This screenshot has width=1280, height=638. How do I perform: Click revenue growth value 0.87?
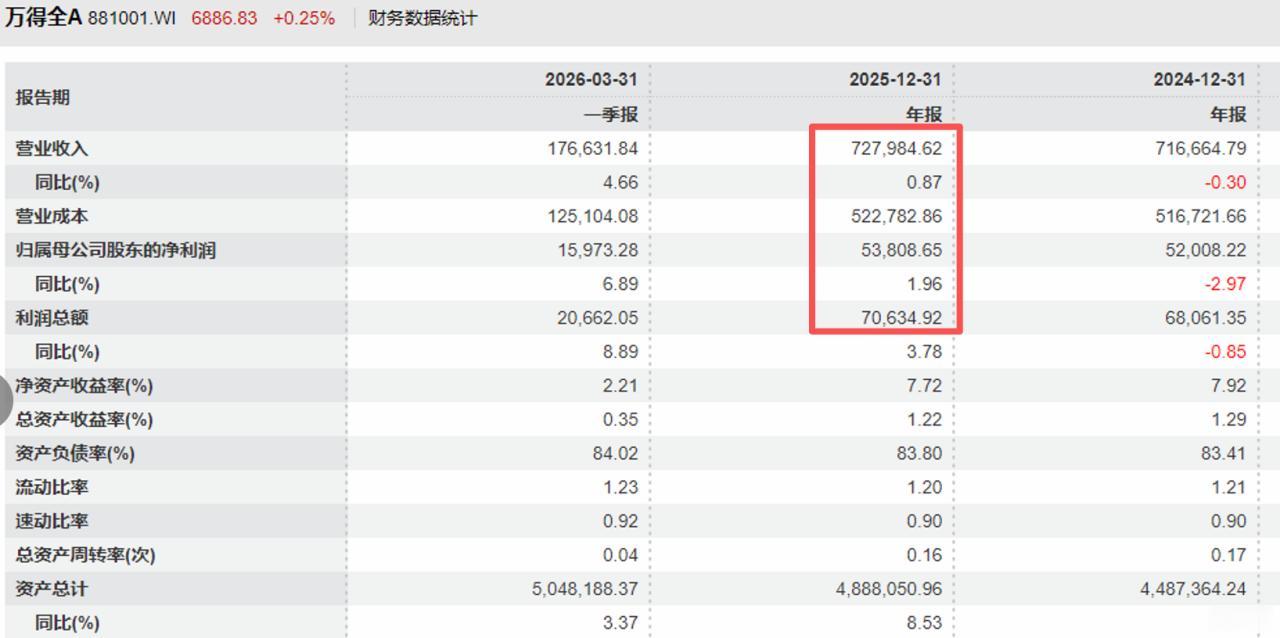click(x=925, y=182)
